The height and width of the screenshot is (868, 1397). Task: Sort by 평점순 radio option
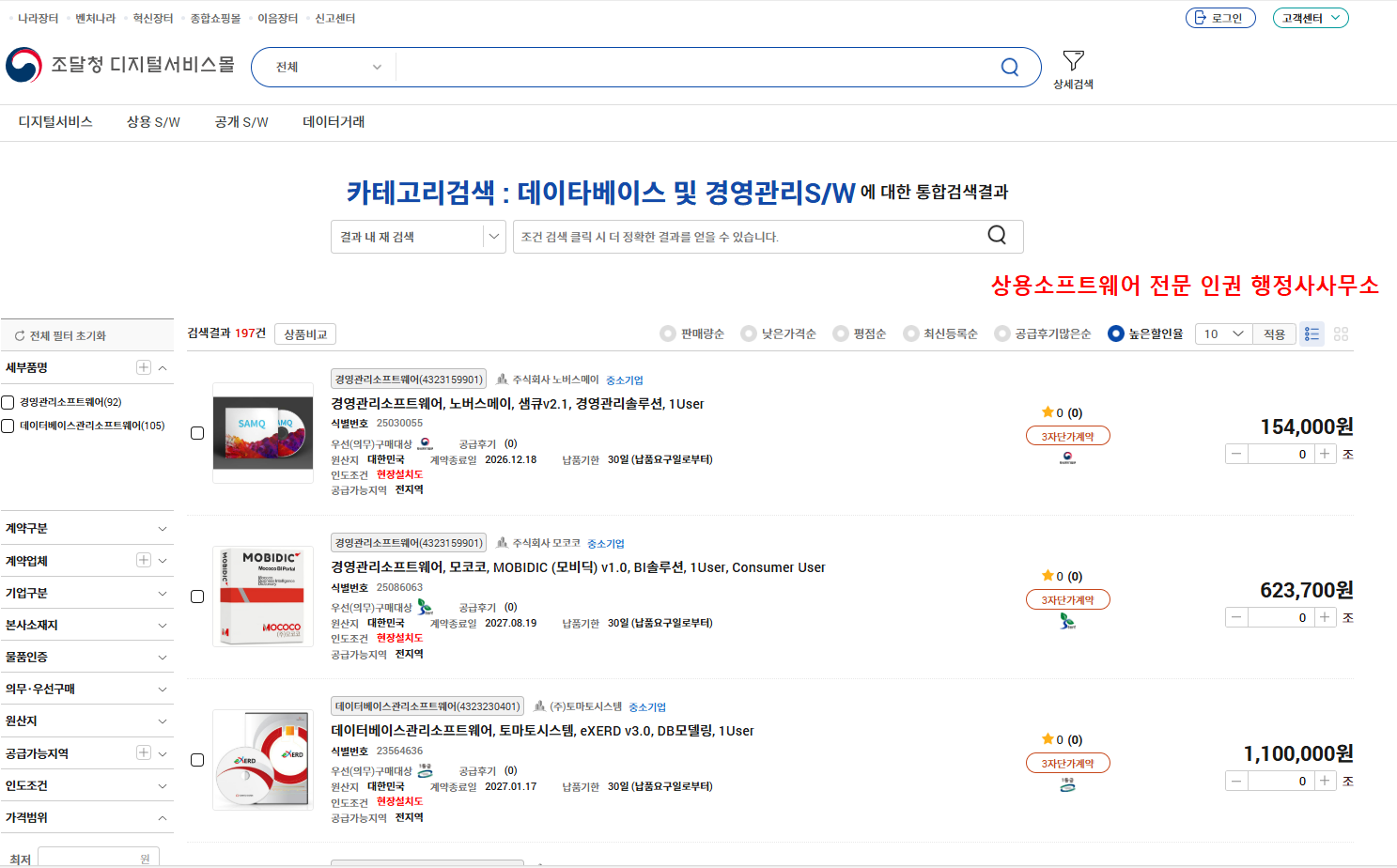pyautogui.click(x=841, y=333)
